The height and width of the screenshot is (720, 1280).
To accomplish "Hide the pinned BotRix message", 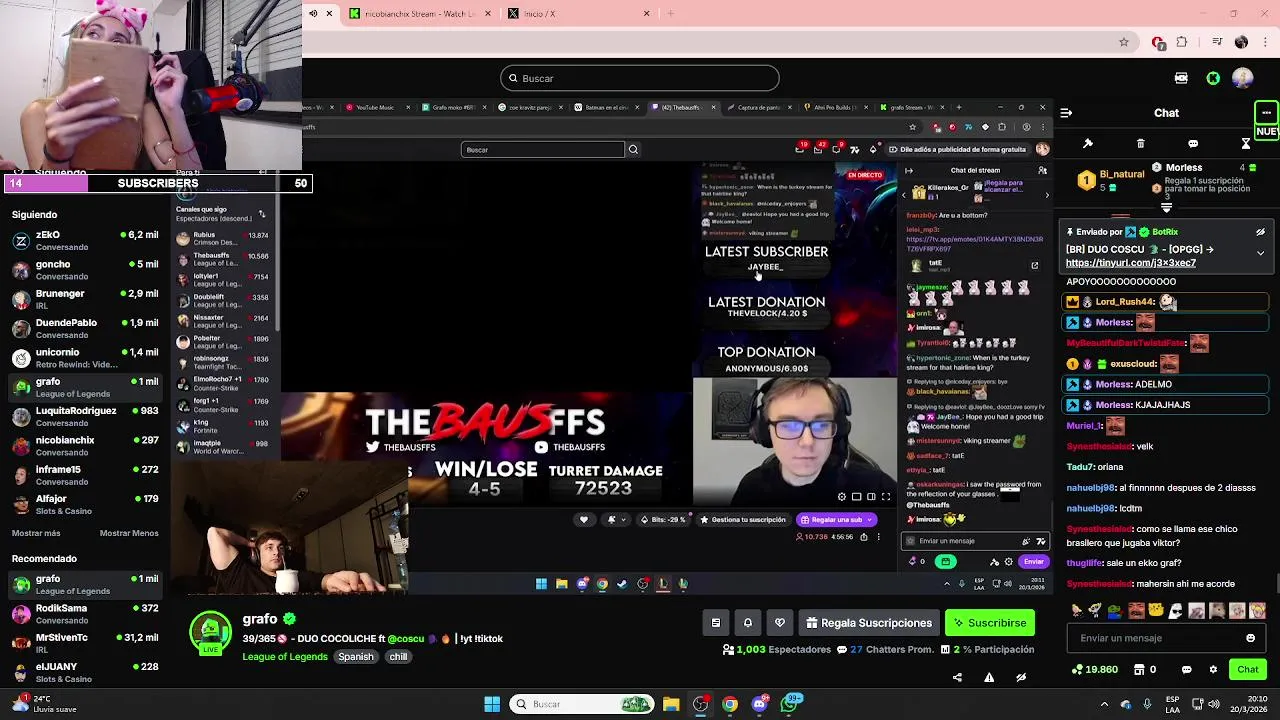I will pos(1260,232).
